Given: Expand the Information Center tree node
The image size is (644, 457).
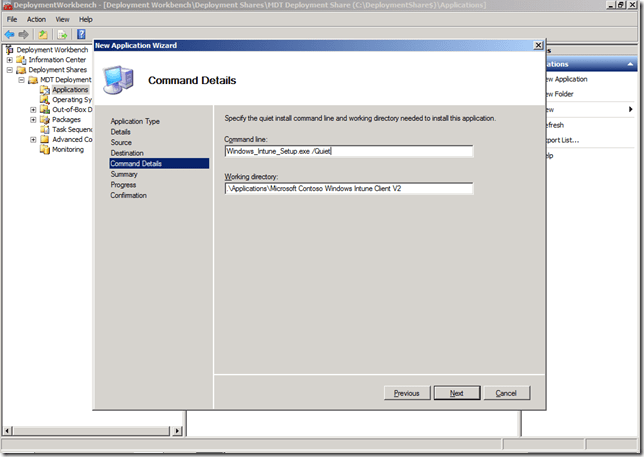Looking at the screenshot, I should point(10,60).
